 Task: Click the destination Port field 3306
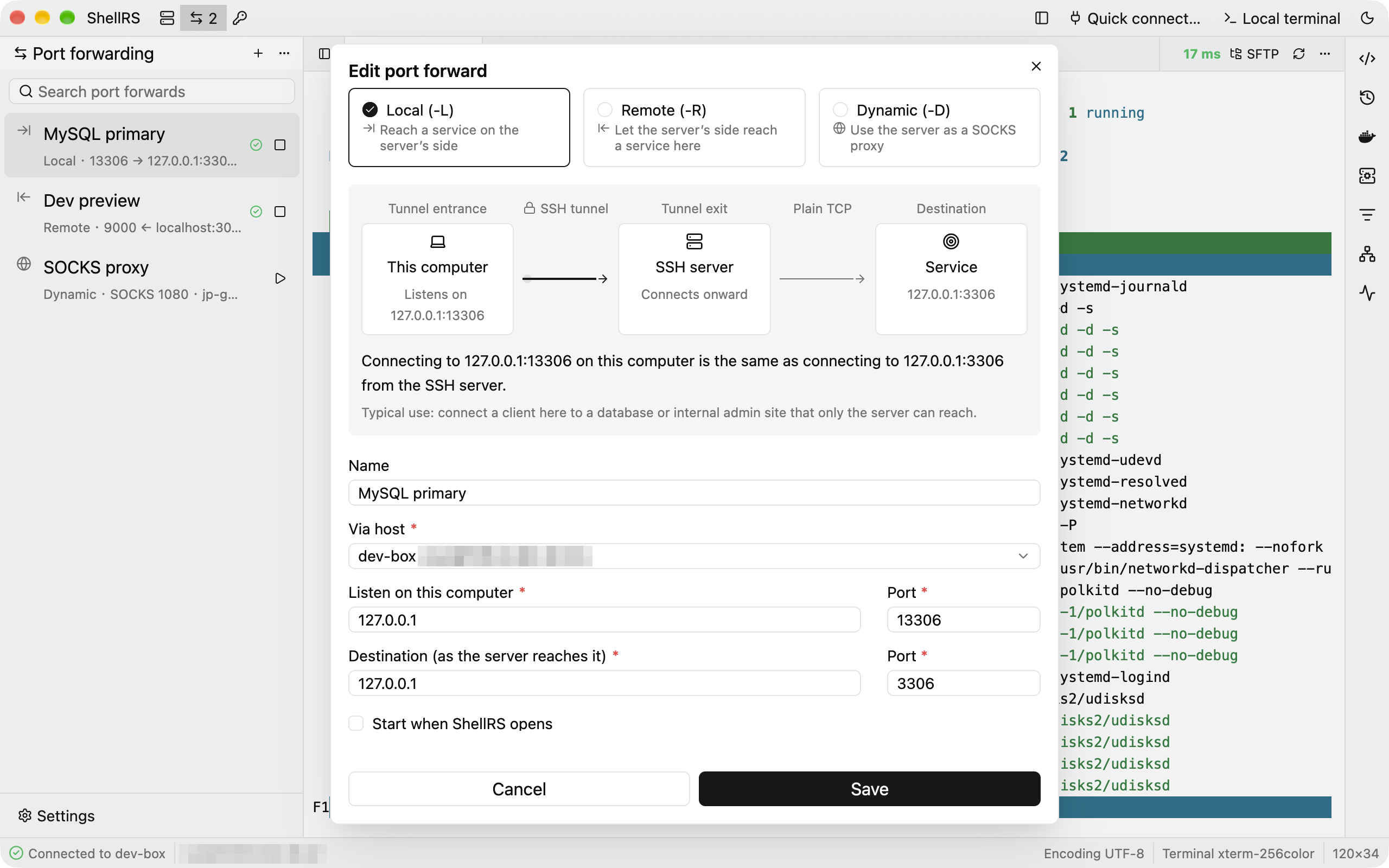coord(963,683)
